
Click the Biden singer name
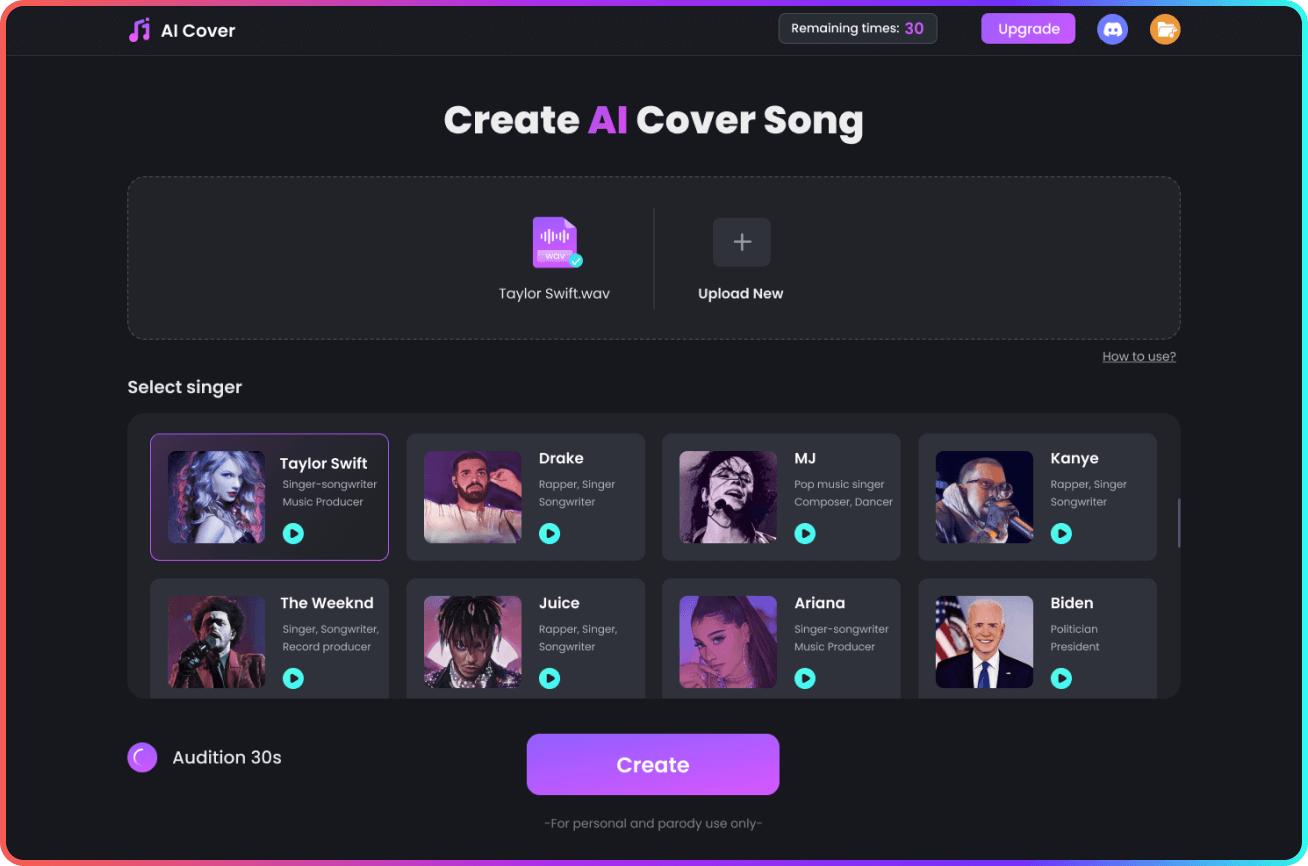pos(1072,603)
